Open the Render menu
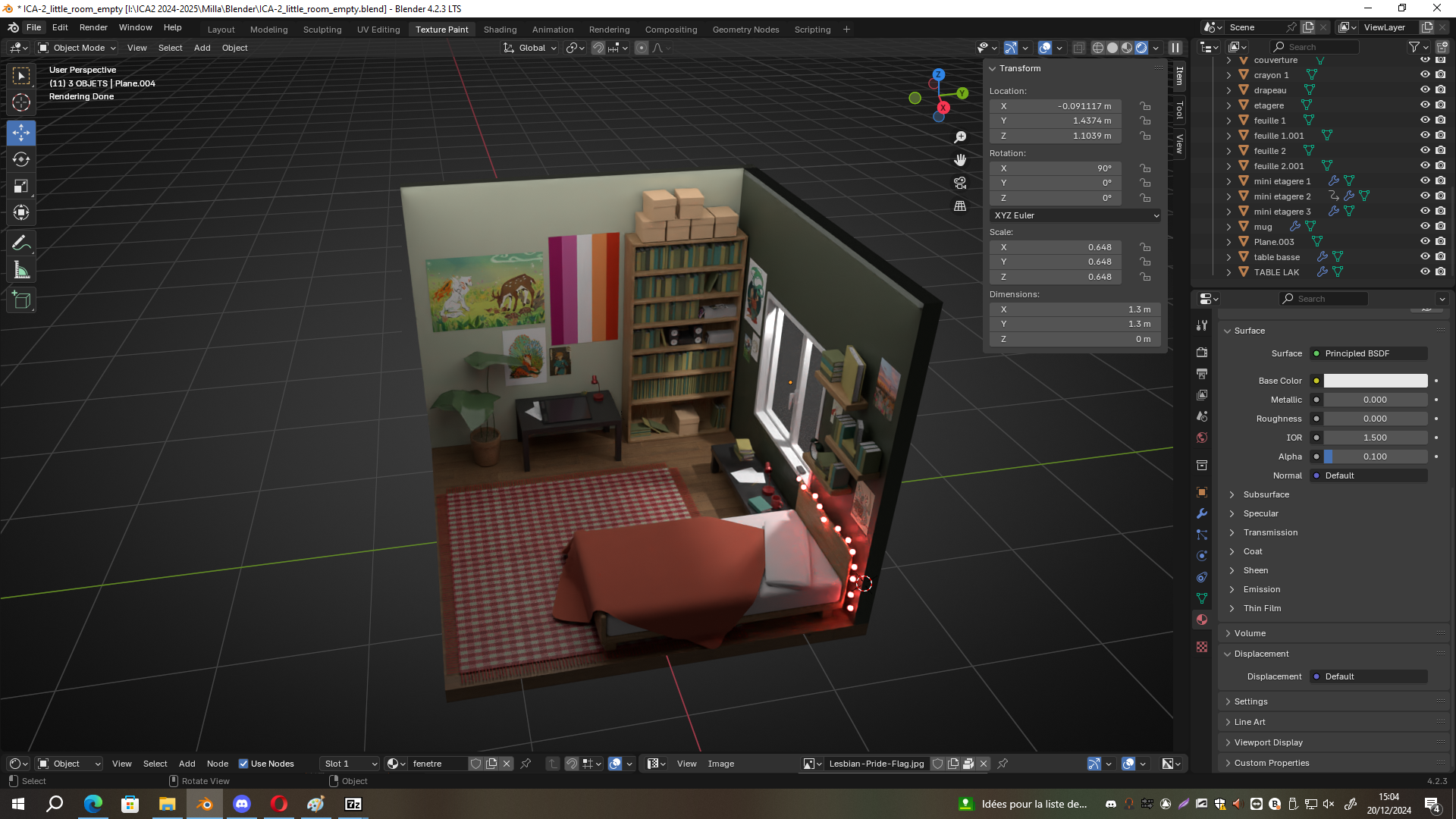 (93, 27)
